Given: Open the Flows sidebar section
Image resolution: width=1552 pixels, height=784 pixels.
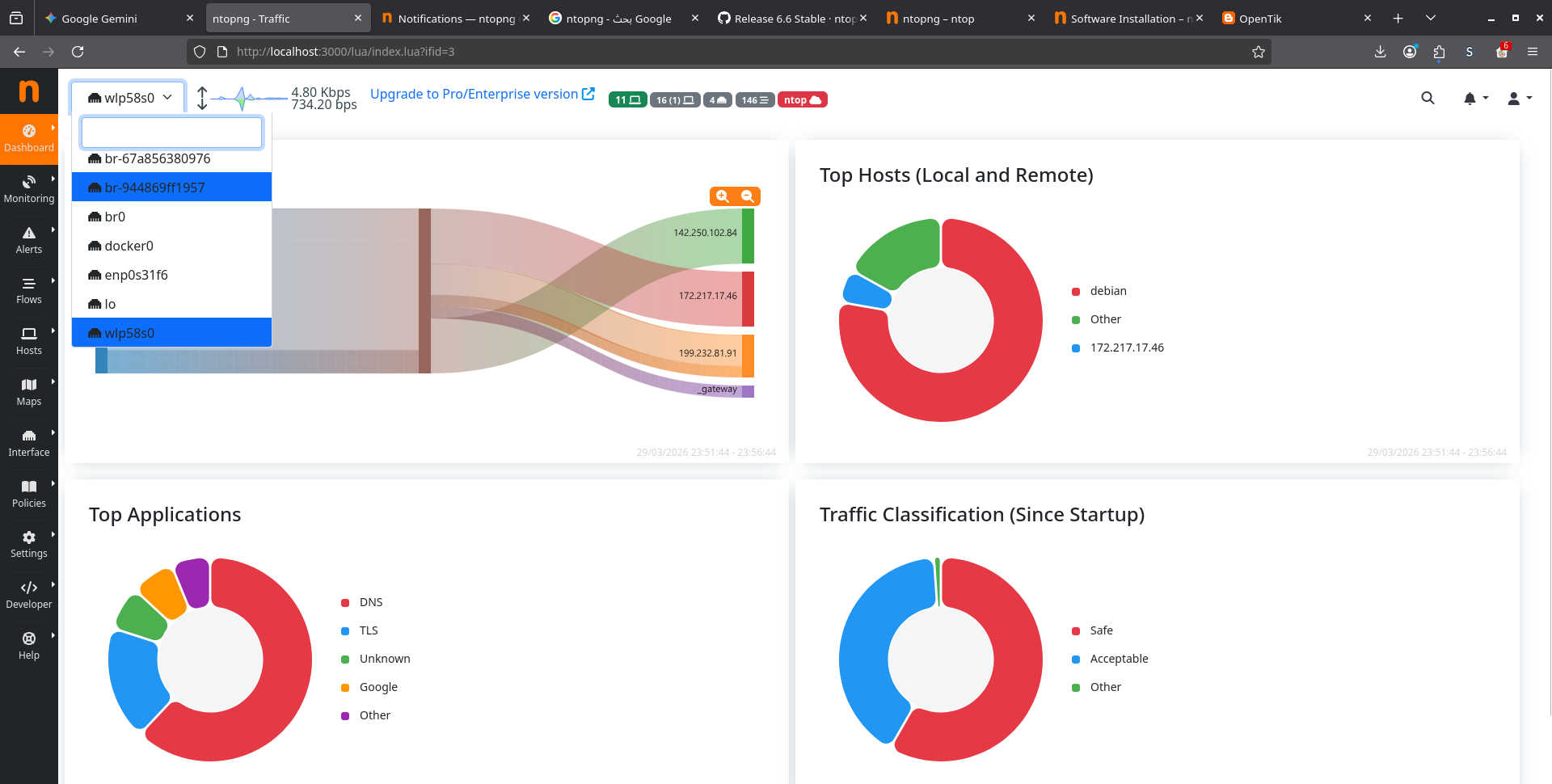Looking at the screenshot, I should coord(28,291).
